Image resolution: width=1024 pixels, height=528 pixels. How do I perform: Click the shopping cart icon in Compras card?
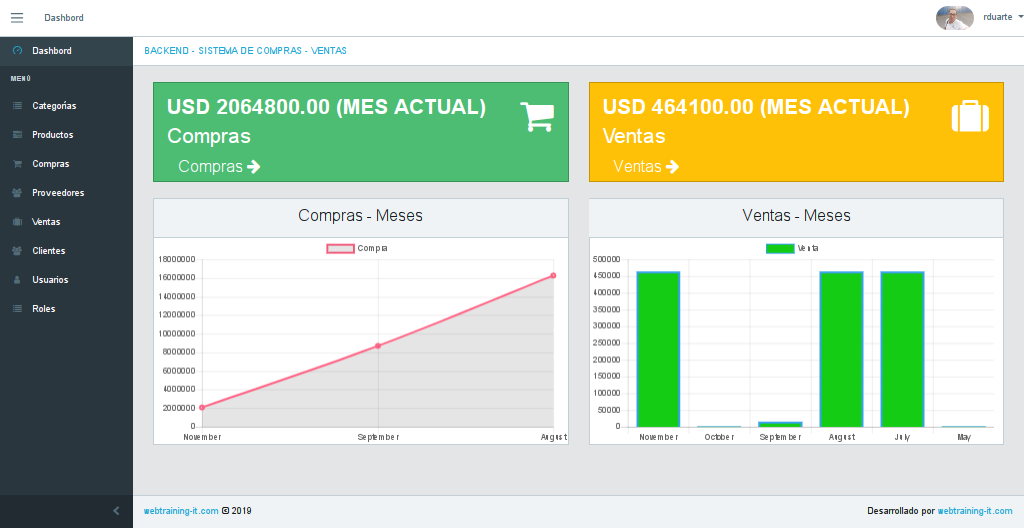(536, 116)
